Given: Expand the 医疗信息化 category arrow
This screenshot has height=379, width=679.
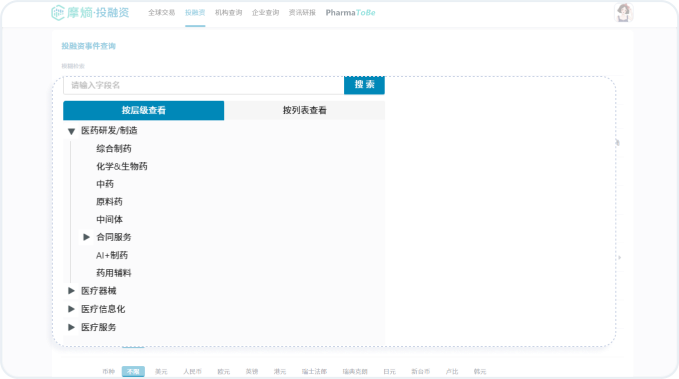Looking at the screenshot, I should (71, 309).
